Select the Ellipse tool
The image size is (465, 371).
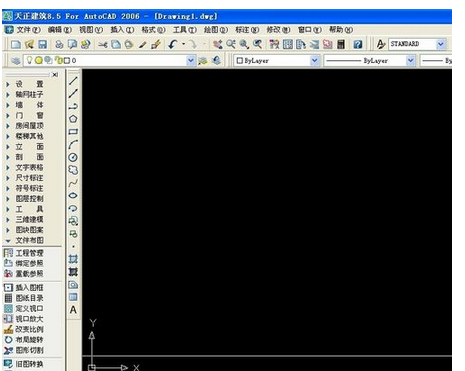point(73,196)
